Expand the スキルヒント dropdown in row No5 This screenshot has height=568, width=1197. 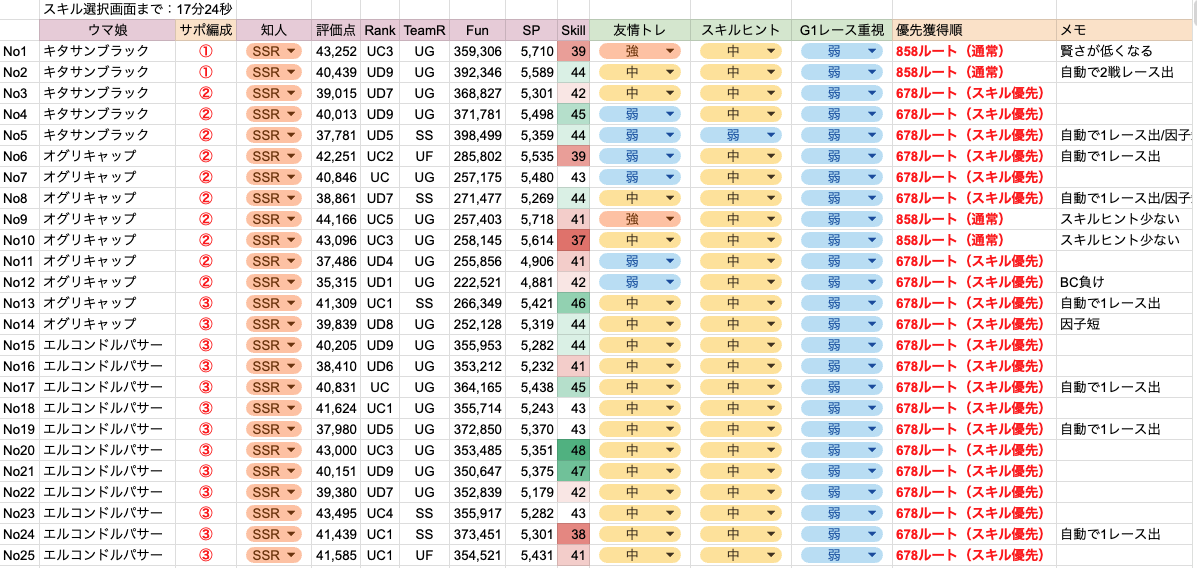click(x=740, y=135)
